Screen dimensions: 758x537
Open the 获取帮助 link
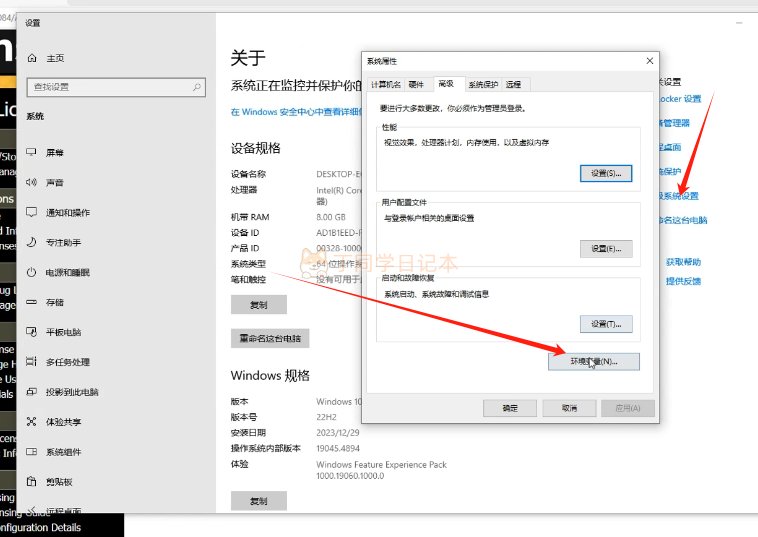(x=683, y=262)
